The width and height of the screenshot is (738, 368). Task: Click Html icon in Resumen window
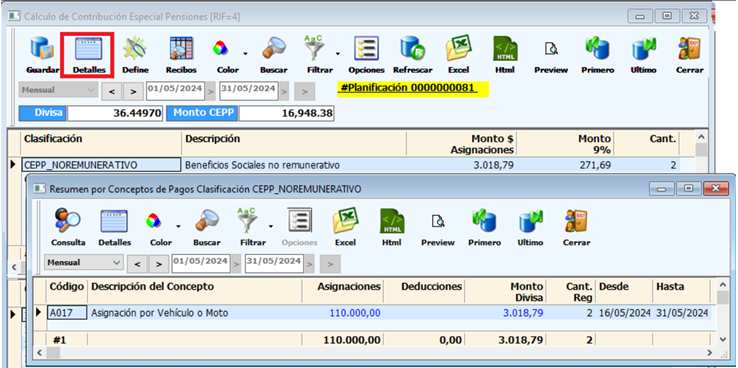pos(392,221)
